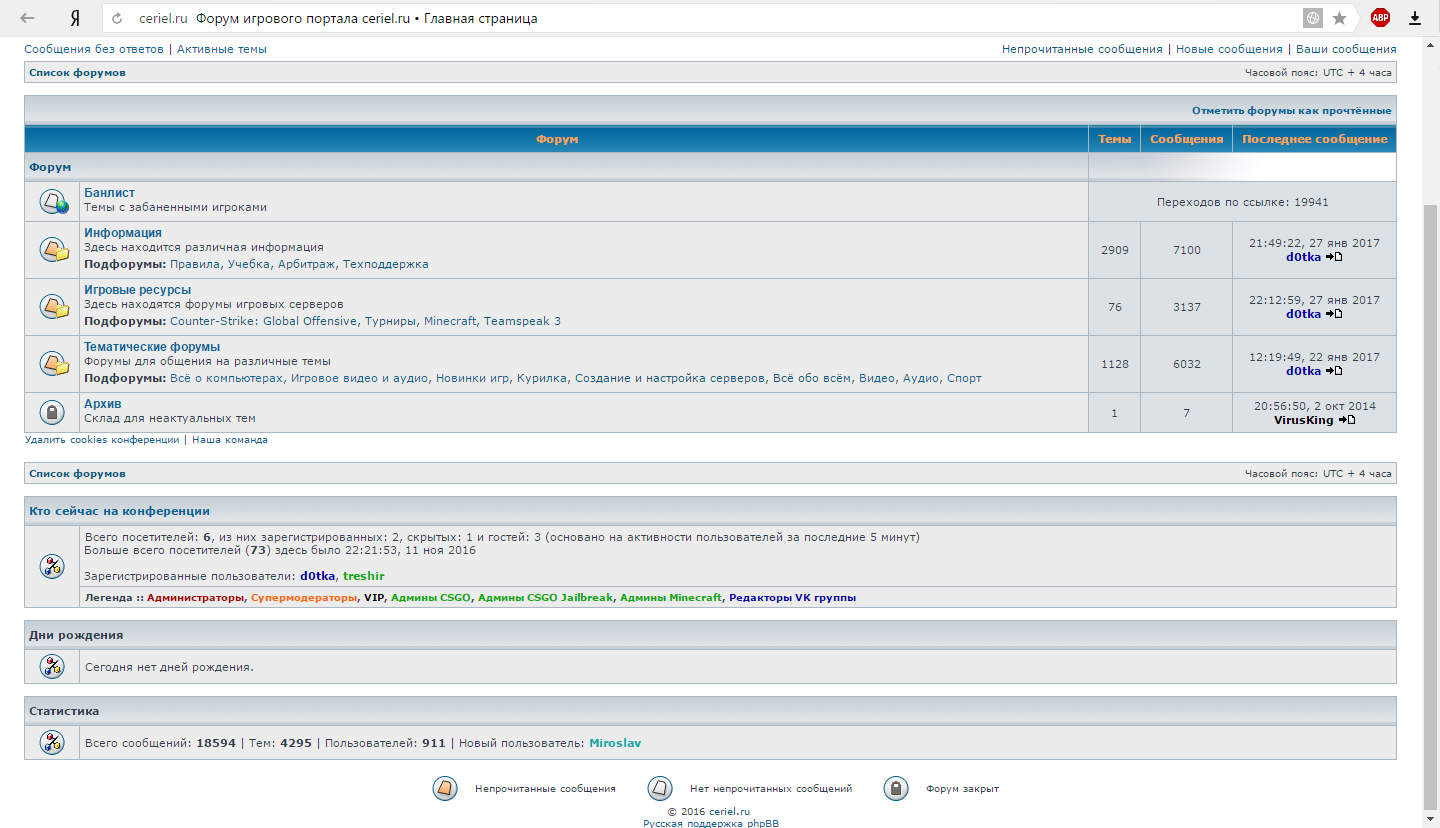Open the Игровые ресурсы forum

[137, 290]
